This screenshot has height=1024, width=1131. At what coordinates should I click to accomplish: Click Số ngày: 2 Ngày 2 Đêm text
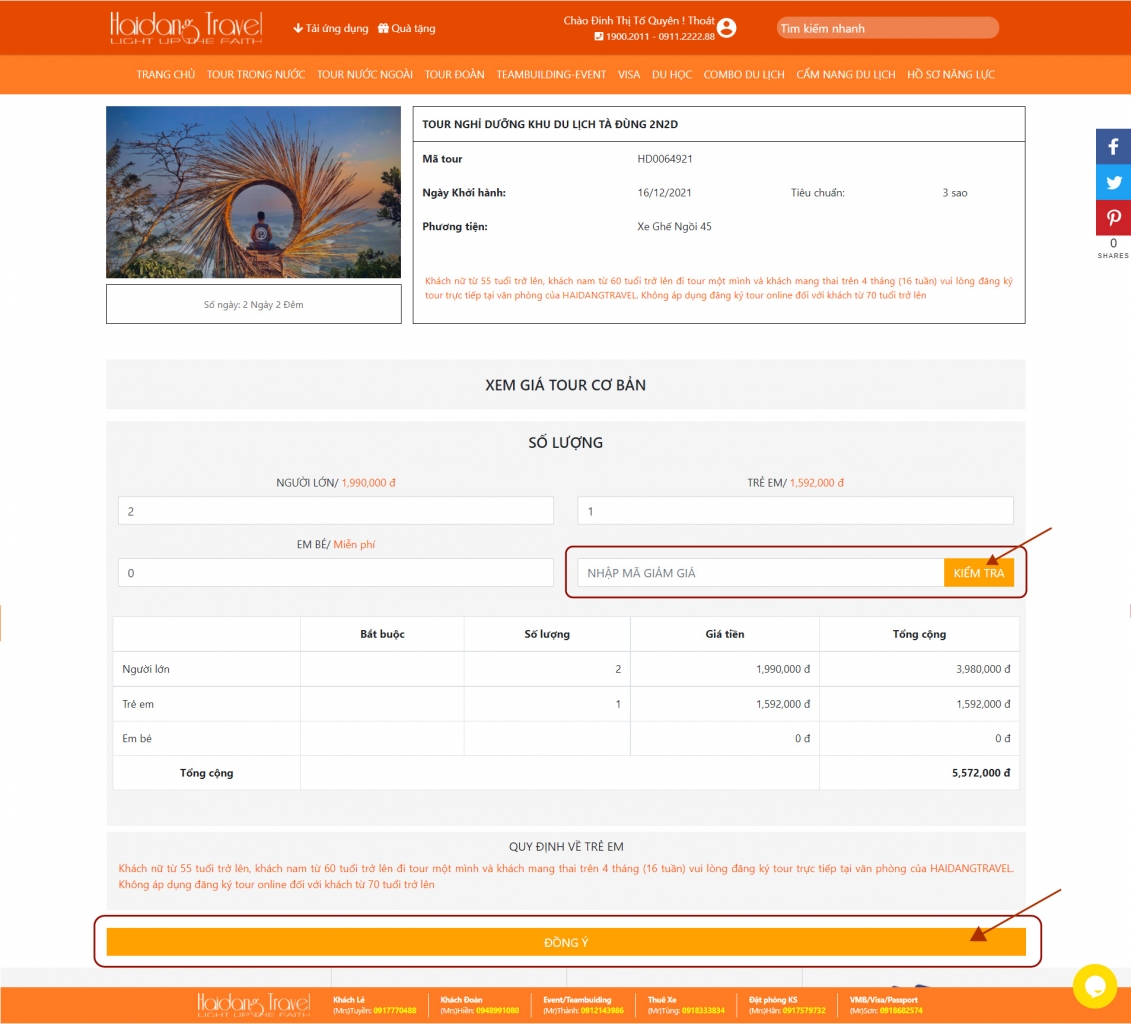253,304
